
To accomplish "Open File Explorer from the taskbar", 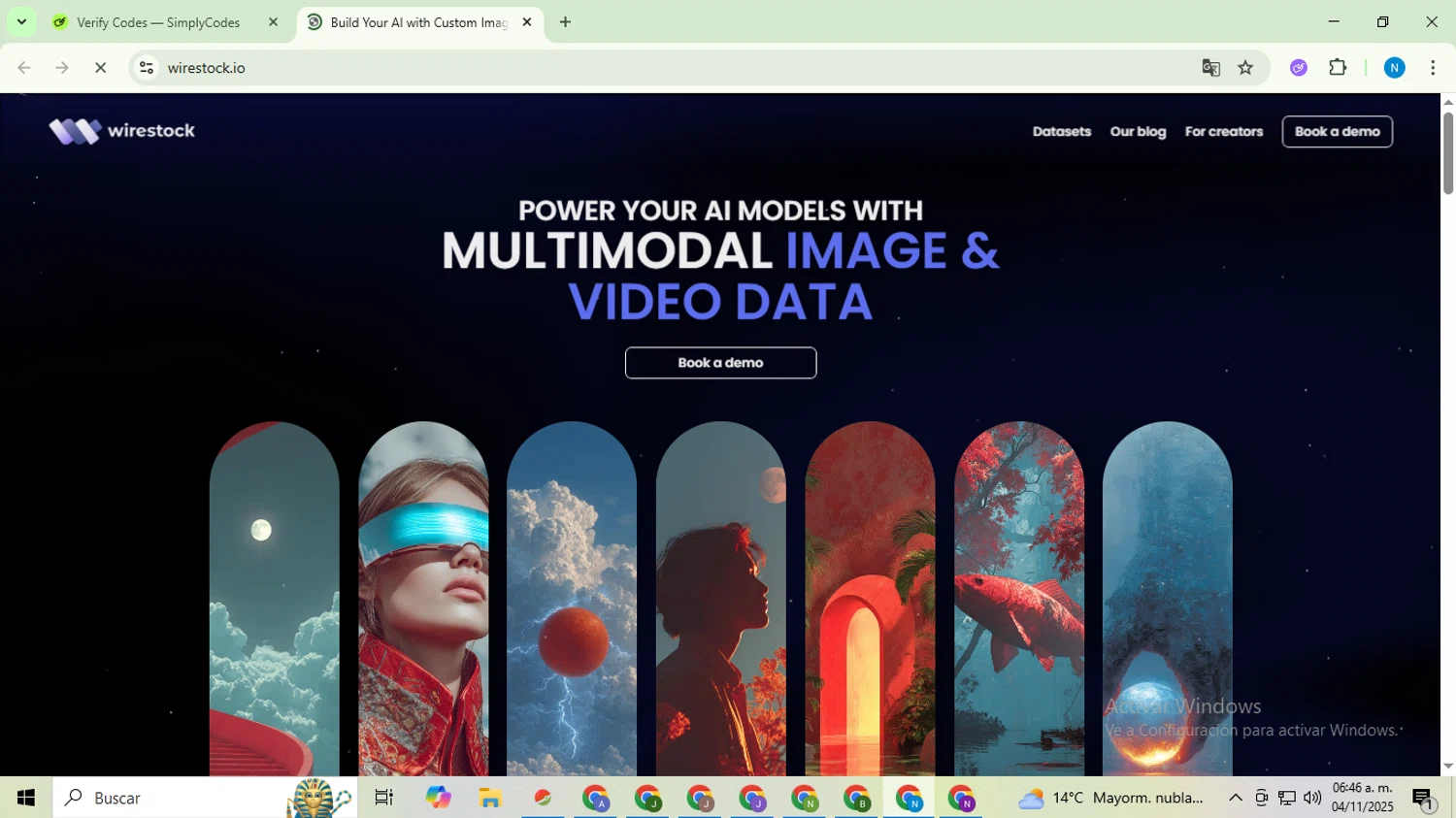I will pyautogui.click(x=490, y=798).
